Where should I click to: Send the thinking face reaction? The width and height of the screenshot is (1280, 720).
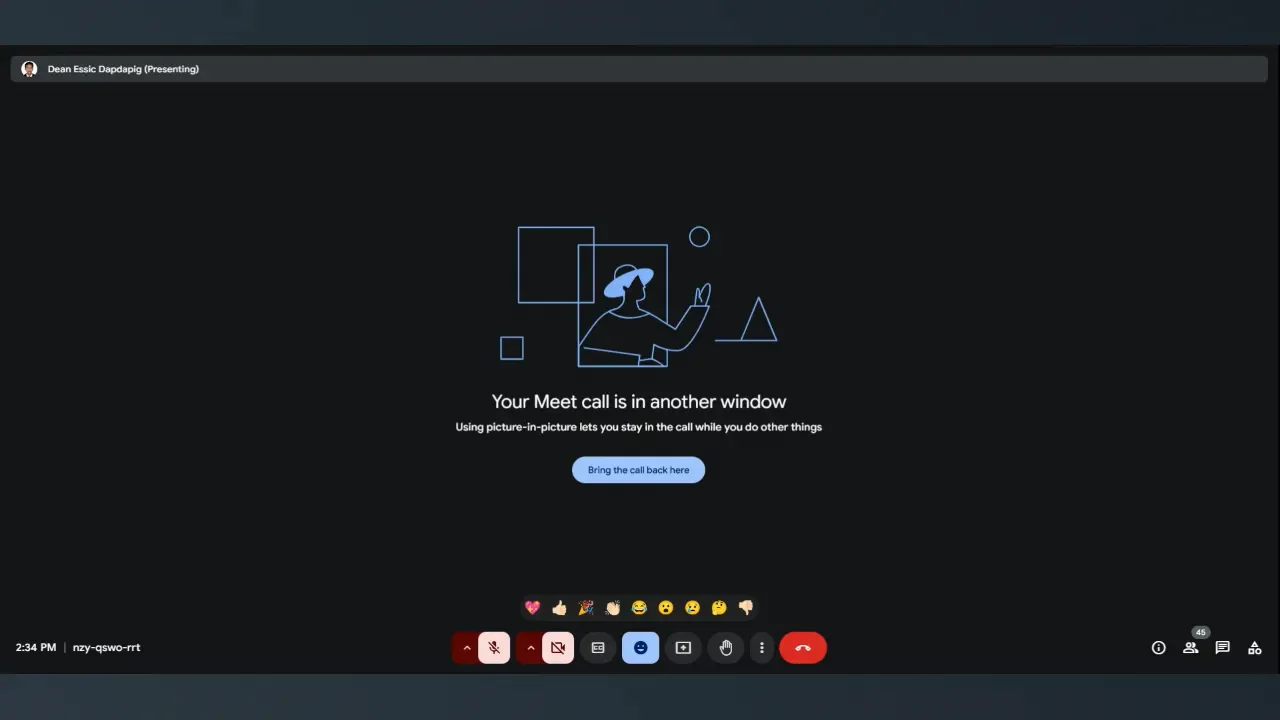(719, 608)
